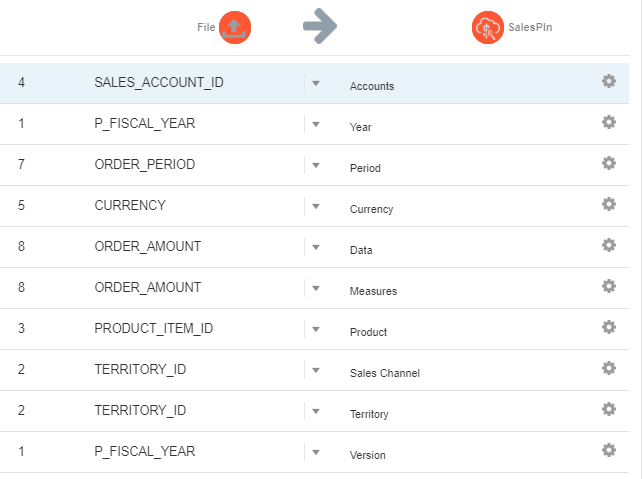Image resolution: width=643 pixels, height=479 pixels.
Task: Expand the SALES_ACCOUNT_ID column dropdown
Action: (x=316, y=83)
